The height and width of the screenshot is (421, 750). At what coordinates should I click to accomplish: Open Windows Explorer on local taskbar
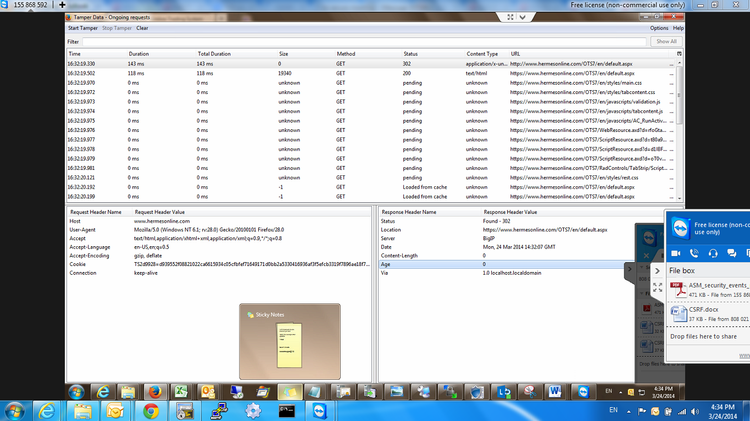coord(82,411)
